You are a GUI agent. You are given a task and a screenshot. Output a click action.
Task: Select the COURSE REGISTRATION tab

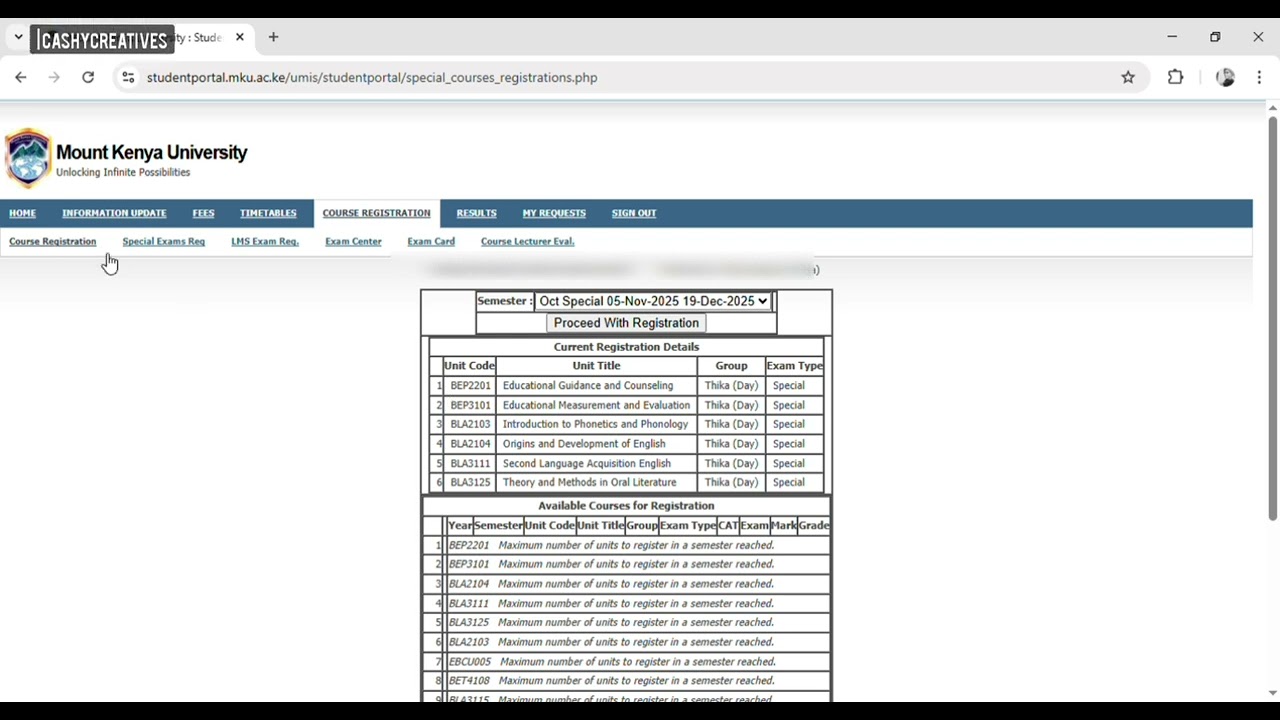[x=376, y=213]
